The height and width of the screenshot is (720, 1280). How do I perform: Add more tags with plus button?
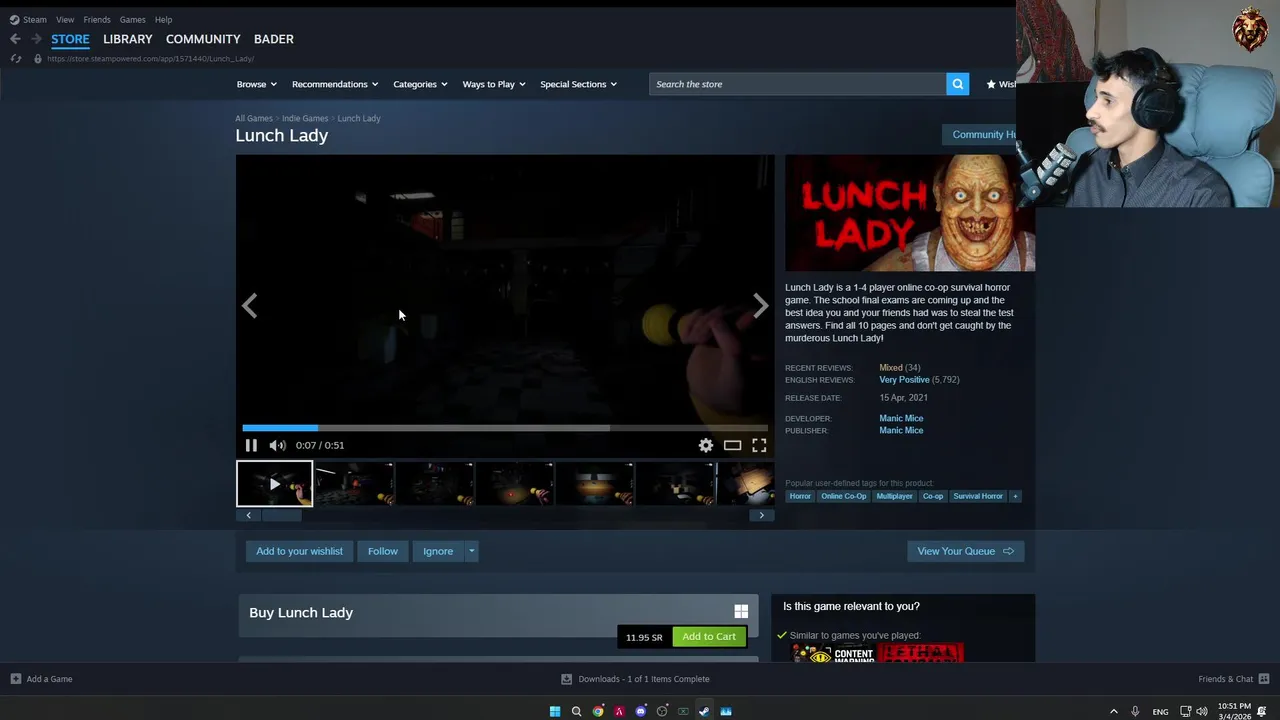1015,496
